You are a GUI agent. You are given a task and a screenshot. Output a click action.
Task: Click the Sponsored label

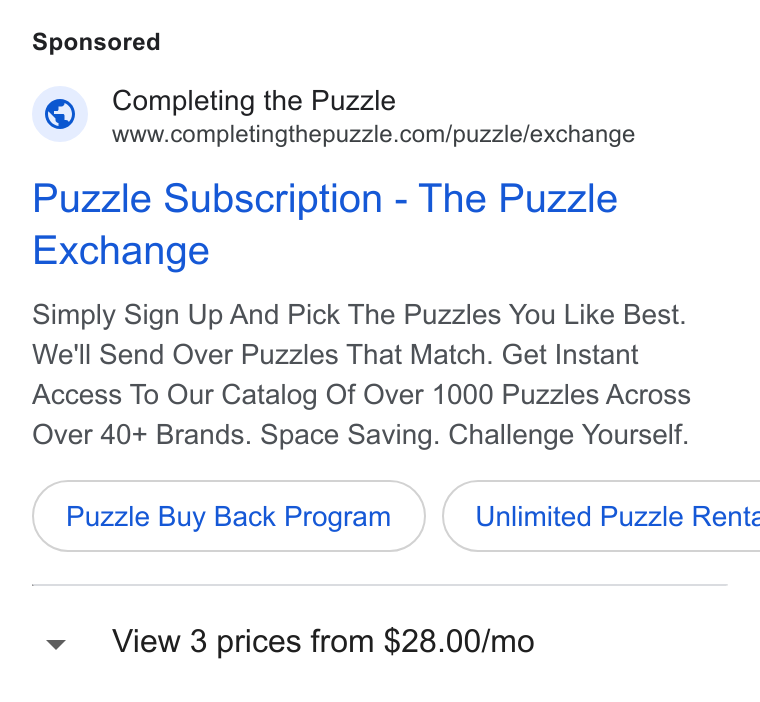click(x=96, y=42)
